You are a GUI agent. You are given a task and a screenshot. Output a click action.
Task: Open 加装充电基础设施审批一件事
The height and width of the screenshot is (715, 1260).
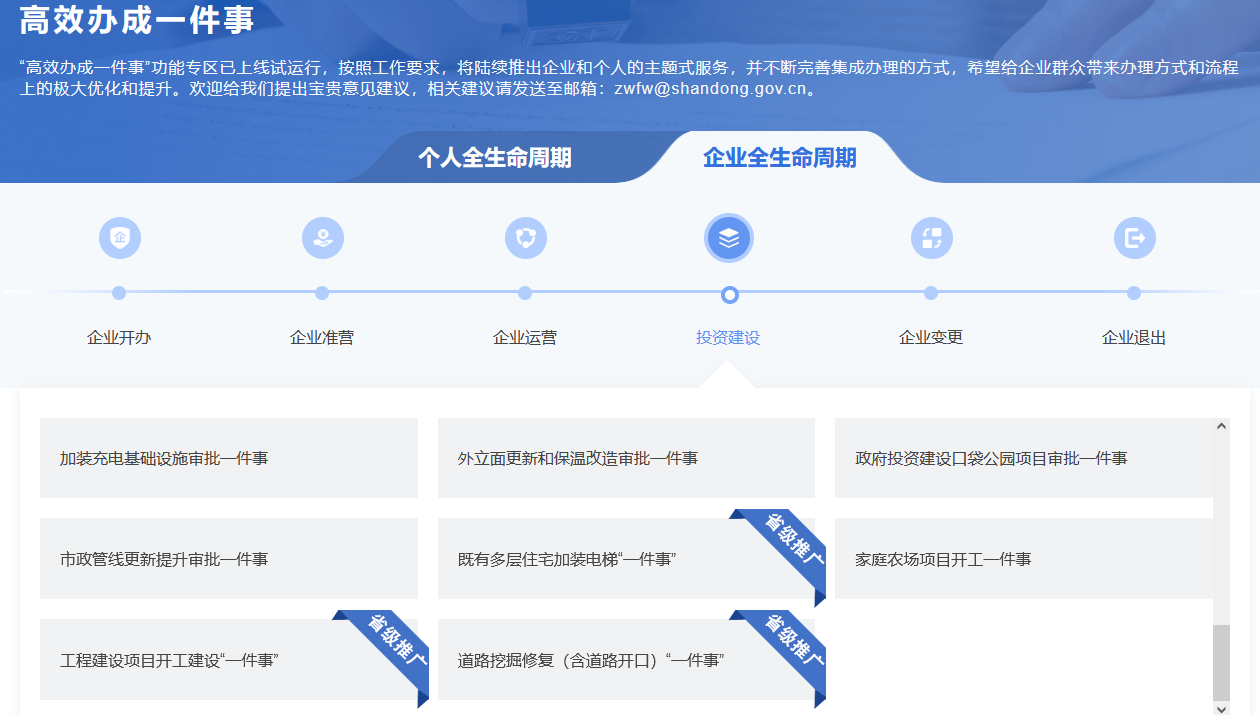pyautogui.click(x=228, y=458)
